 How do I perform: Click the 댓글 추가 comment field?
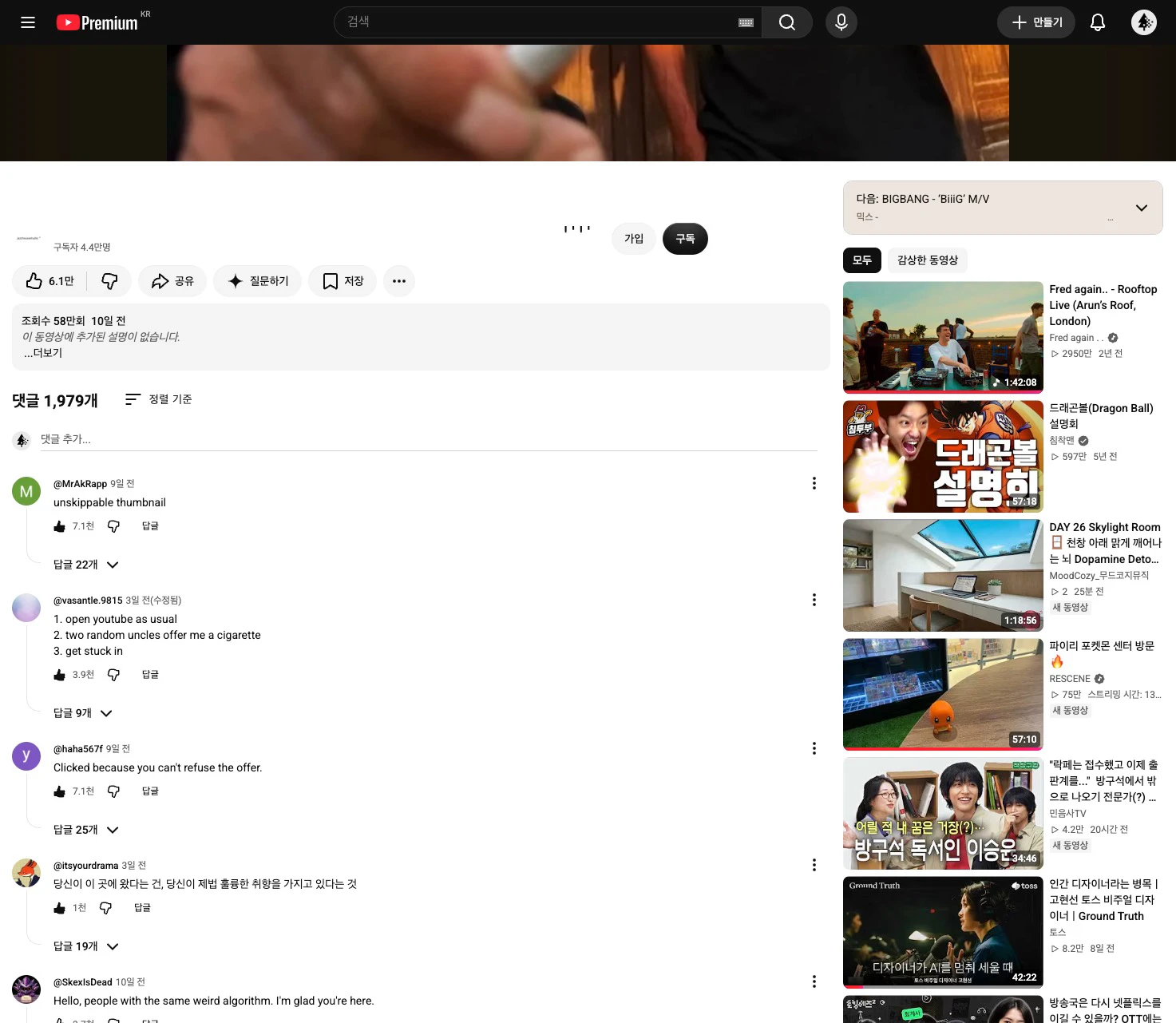pyautogui.click(x=429, y=439)
